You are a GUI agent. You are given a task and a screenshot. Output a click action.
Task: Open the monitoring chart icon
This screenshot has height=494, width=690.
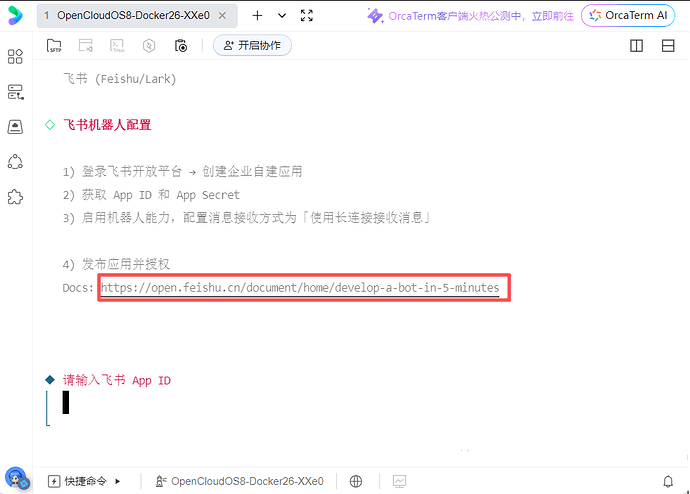click(400, 481)
